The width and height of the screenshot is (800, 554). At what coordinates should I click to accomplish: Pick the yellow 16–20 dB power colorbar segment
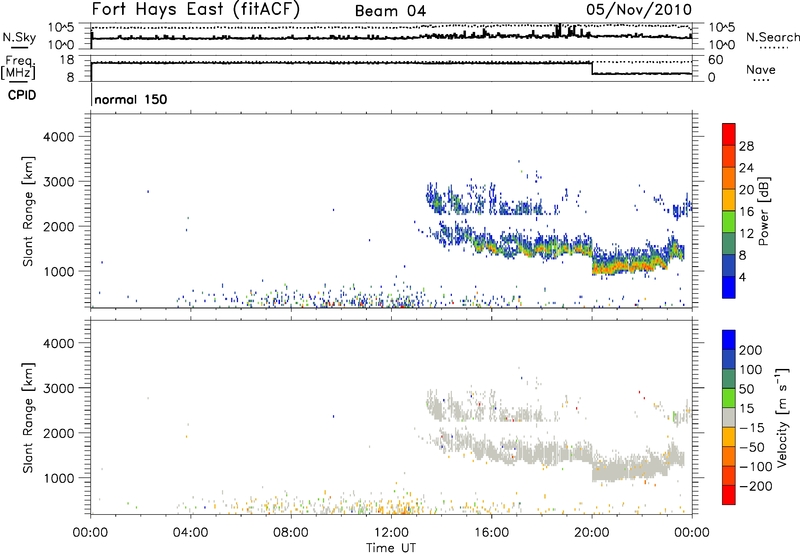[x=729, y=199]
